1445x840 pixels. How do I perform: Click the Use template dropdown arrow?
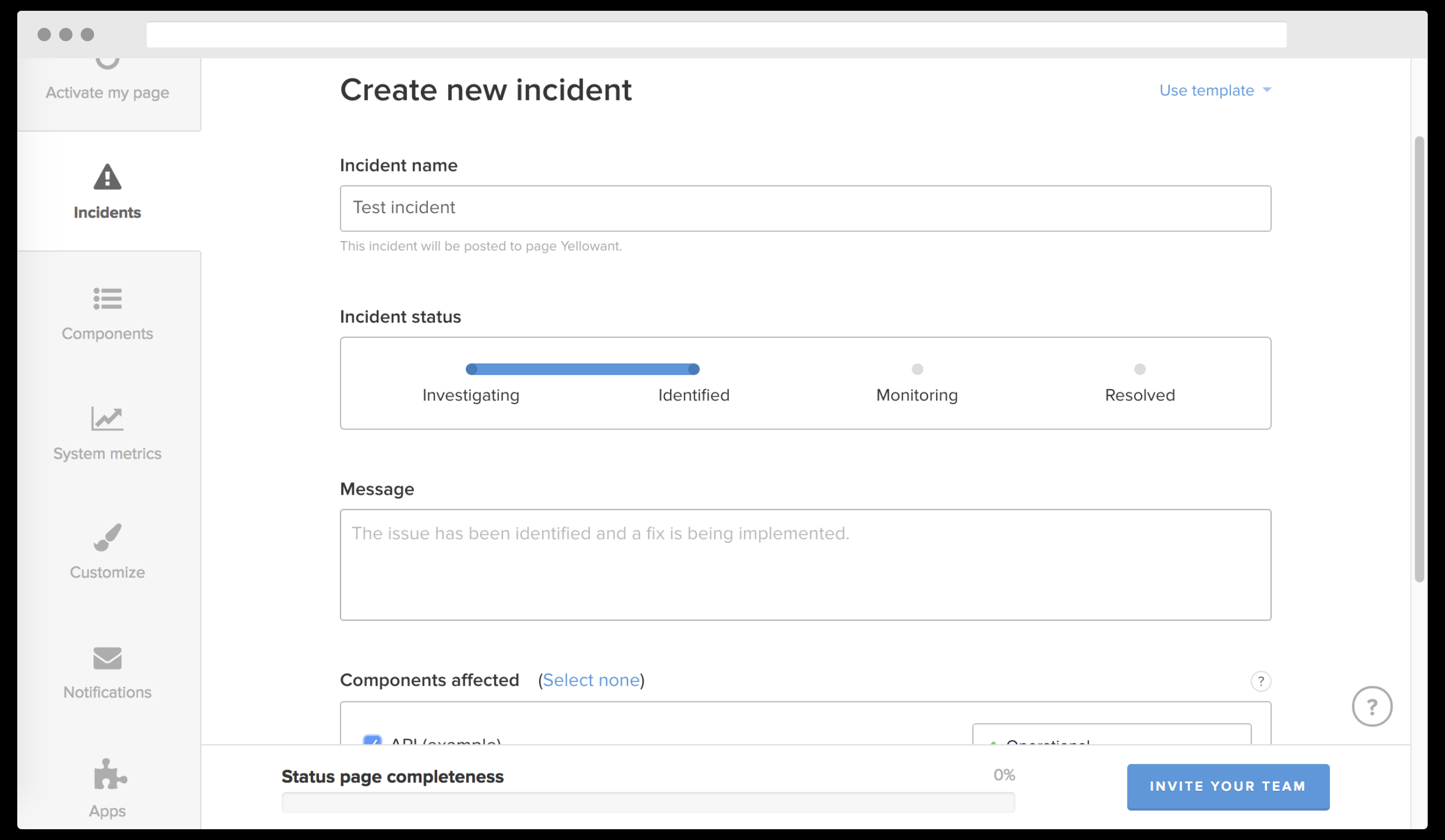(x=1267, y=91)
